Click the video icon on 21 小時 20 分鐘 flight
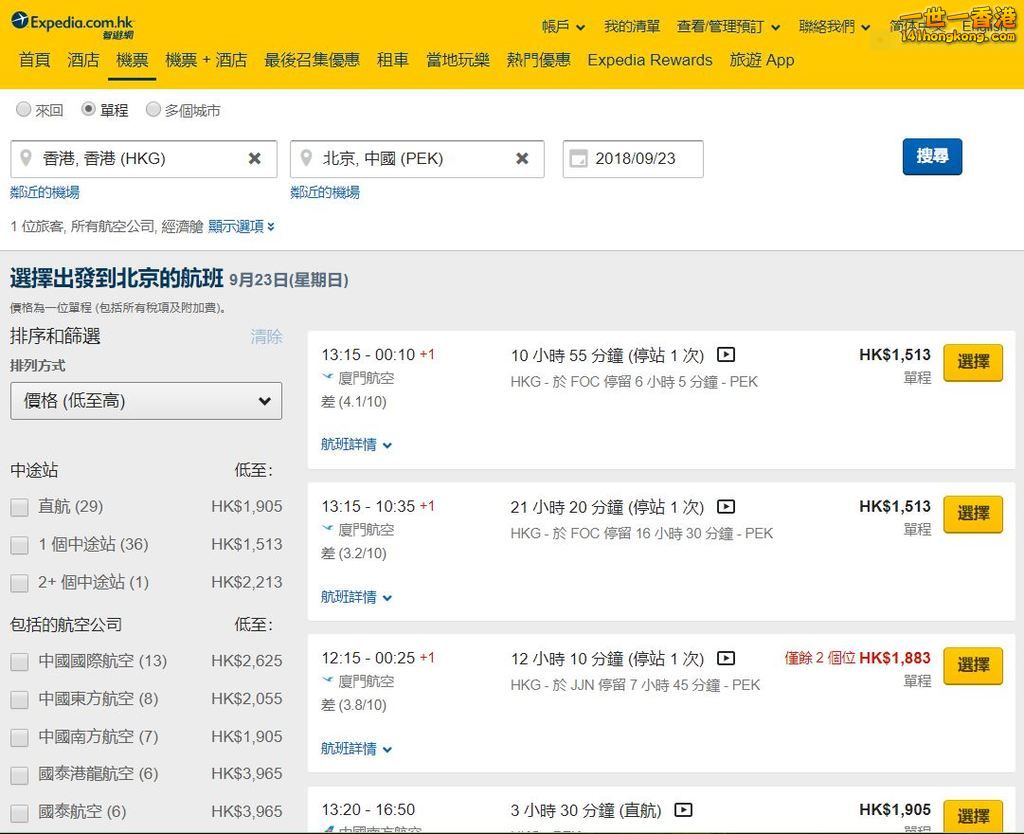 pos(726,506)
